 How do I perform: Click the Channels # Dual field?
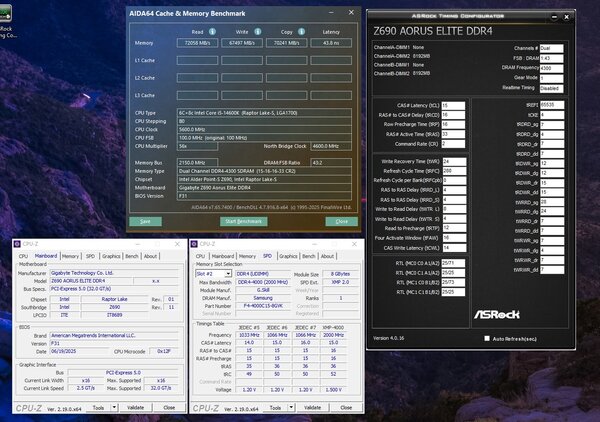(551, 48)
